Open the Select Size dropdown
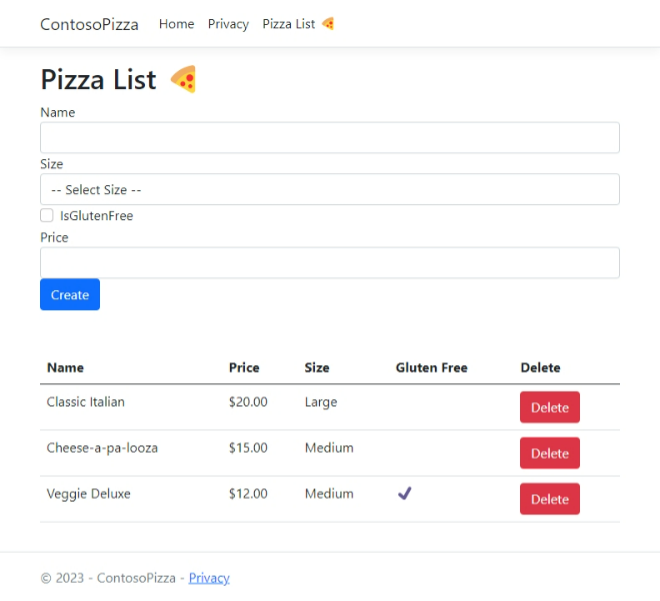The height and width of the screenshot is (601, 660). click(x=330, y=190)
